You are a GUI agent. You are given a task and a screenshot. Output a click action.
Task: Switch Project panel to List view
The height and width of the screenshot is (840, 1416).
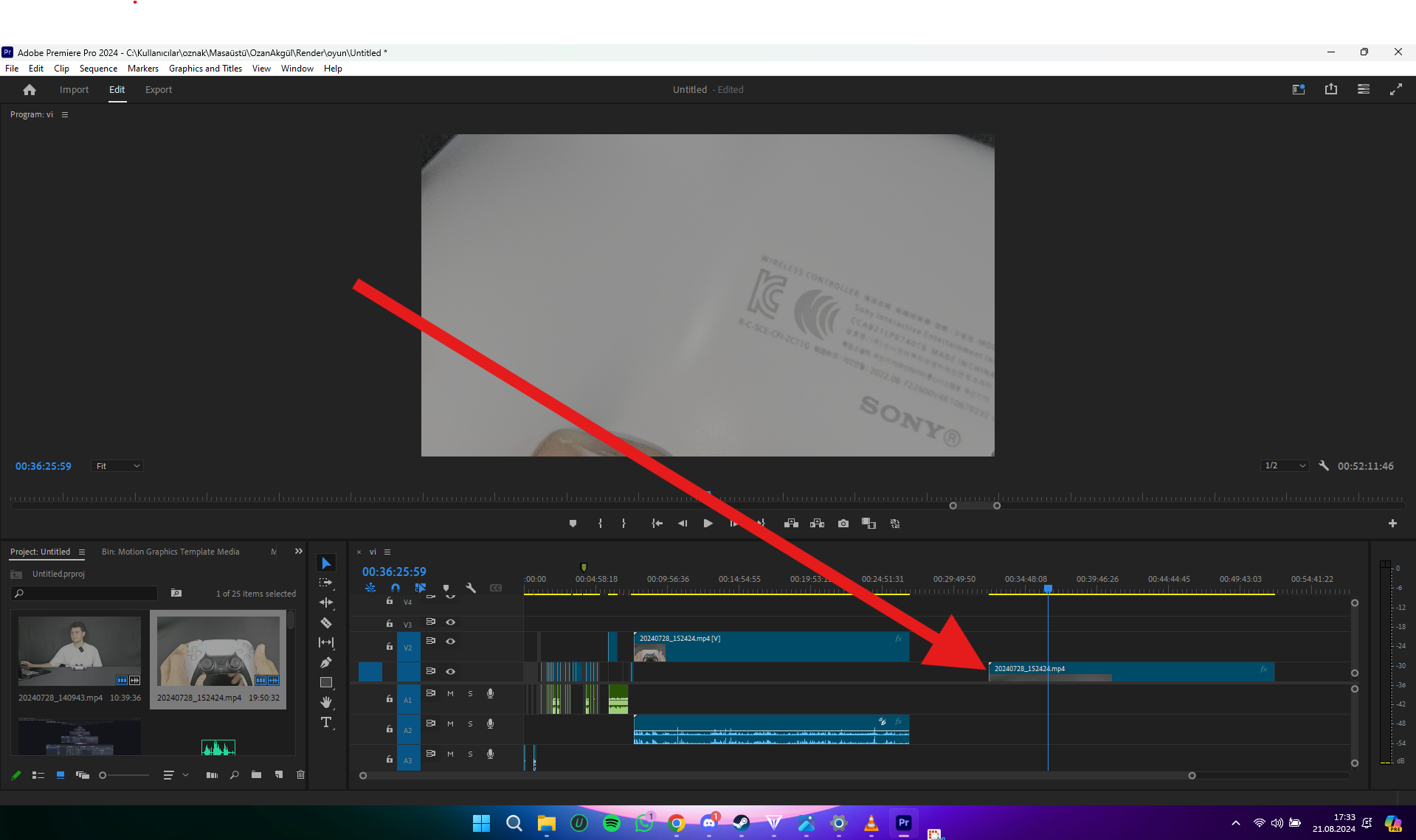38,775
